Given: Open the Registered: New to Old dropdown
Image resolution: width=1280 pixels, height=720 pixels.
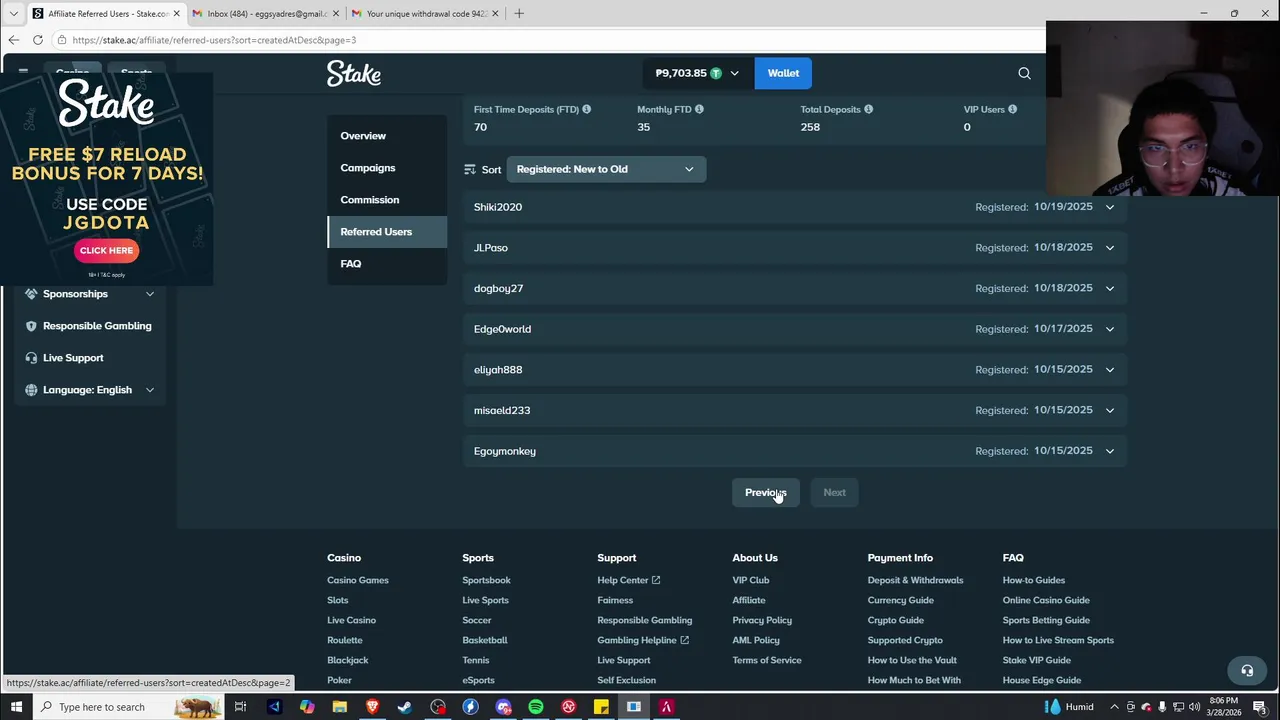Looking at the screenshot, I should (606, 169).
